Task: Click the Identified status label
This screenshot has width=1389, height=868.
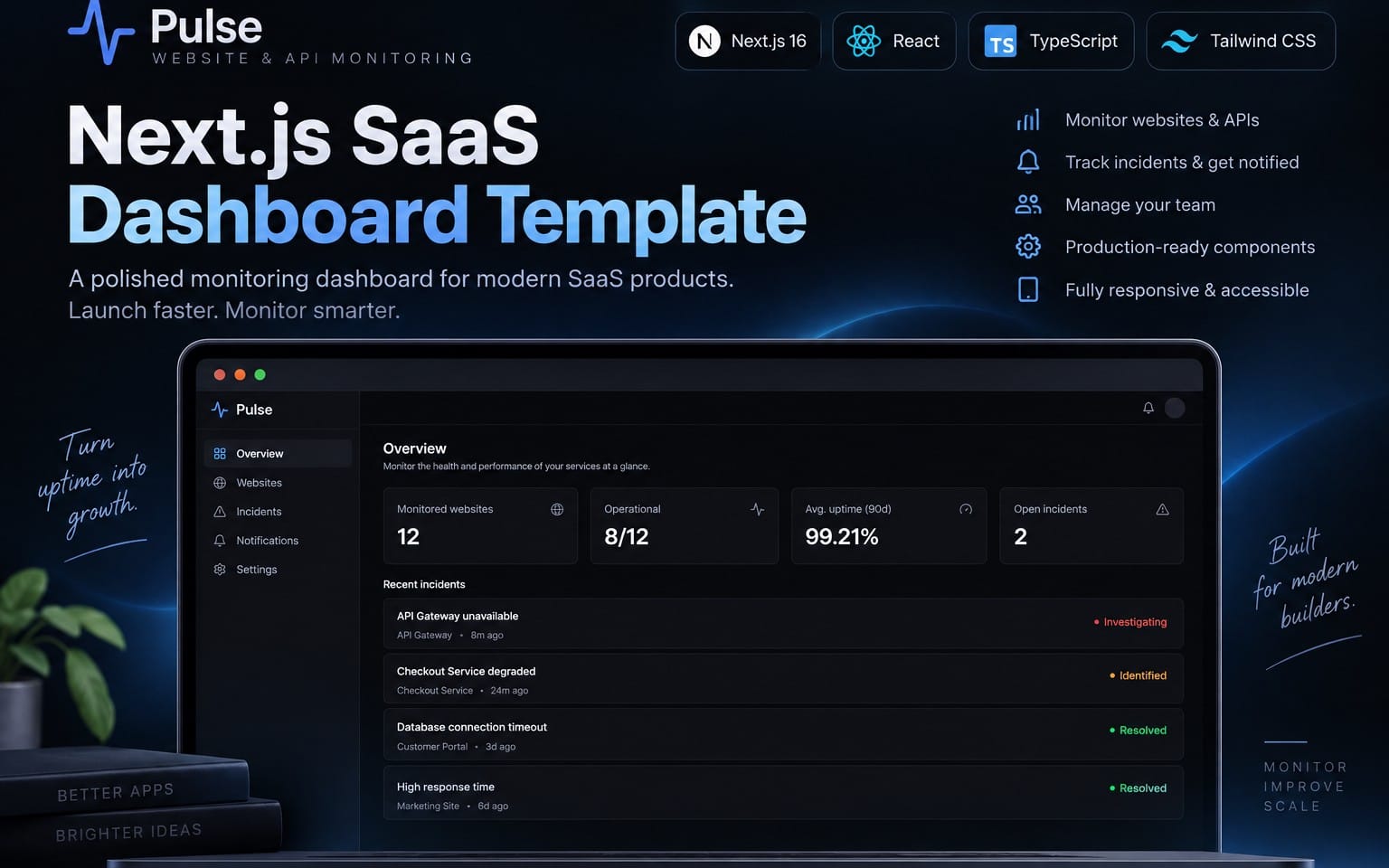Action: click(x=1138, y=675)
